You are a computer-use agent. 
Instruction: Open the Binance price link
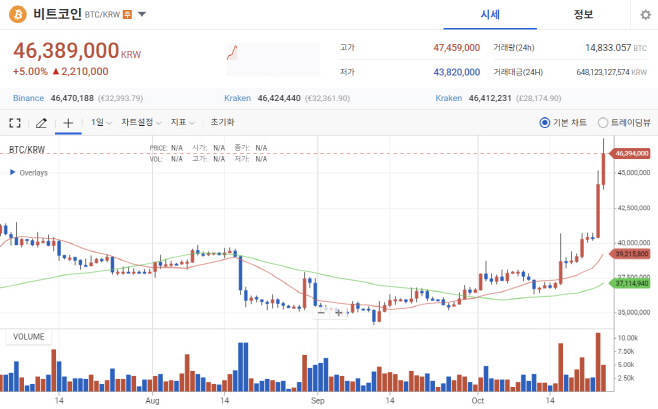point(28,98)
